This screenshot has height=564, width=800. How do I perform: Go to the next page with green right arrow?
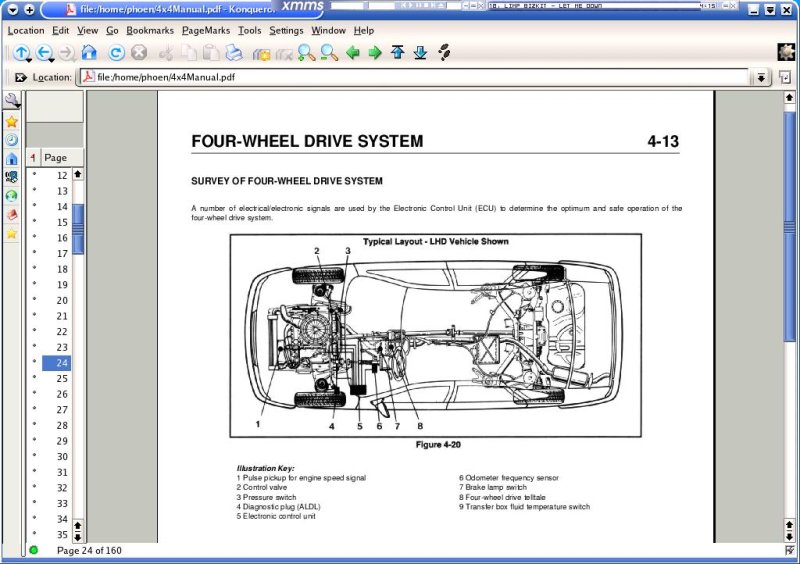pyautogui.click(x=375, y=53)
